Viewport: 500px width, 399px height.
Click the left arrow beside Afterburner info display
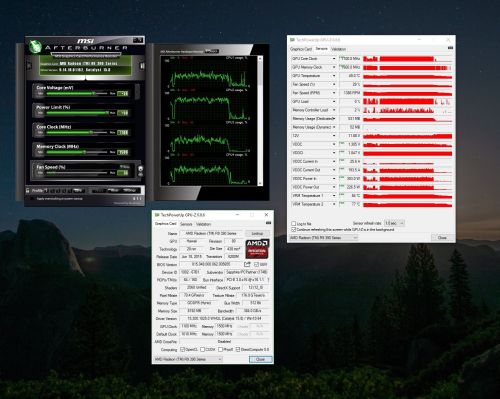[29, 66]
